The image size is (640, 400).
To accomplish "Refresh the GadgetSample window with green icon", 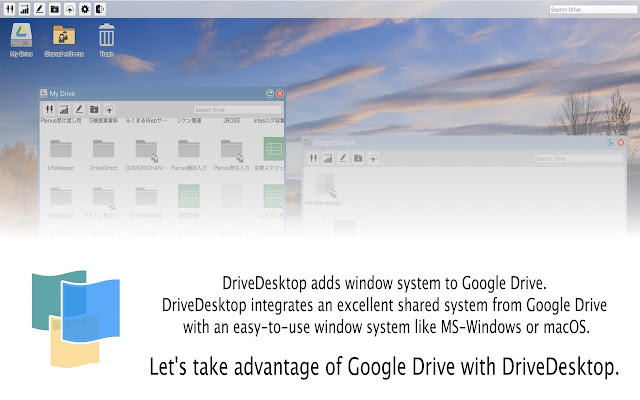I will coord(611,142).
